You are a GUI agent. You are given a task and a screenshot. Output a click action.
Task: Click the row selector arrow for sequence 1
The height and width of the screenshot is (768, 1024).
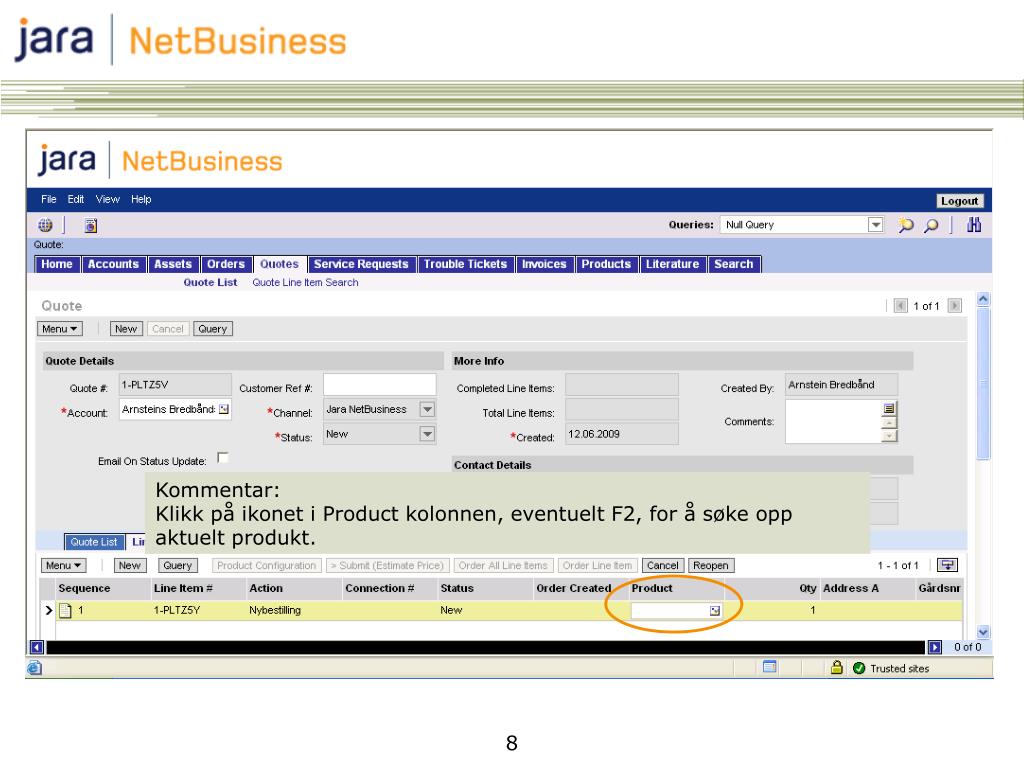(x=48, y=611)
